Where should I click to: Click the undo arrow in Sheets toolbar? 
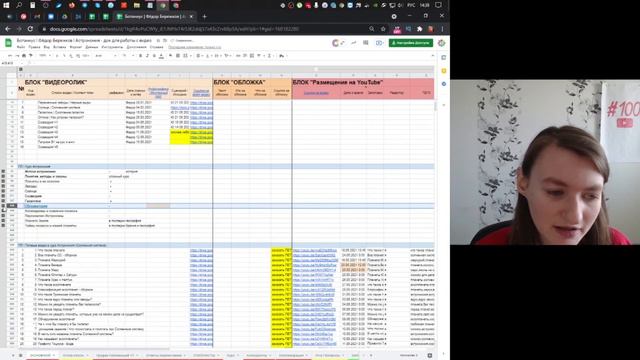pyautogui.click(x=10, y=56)
